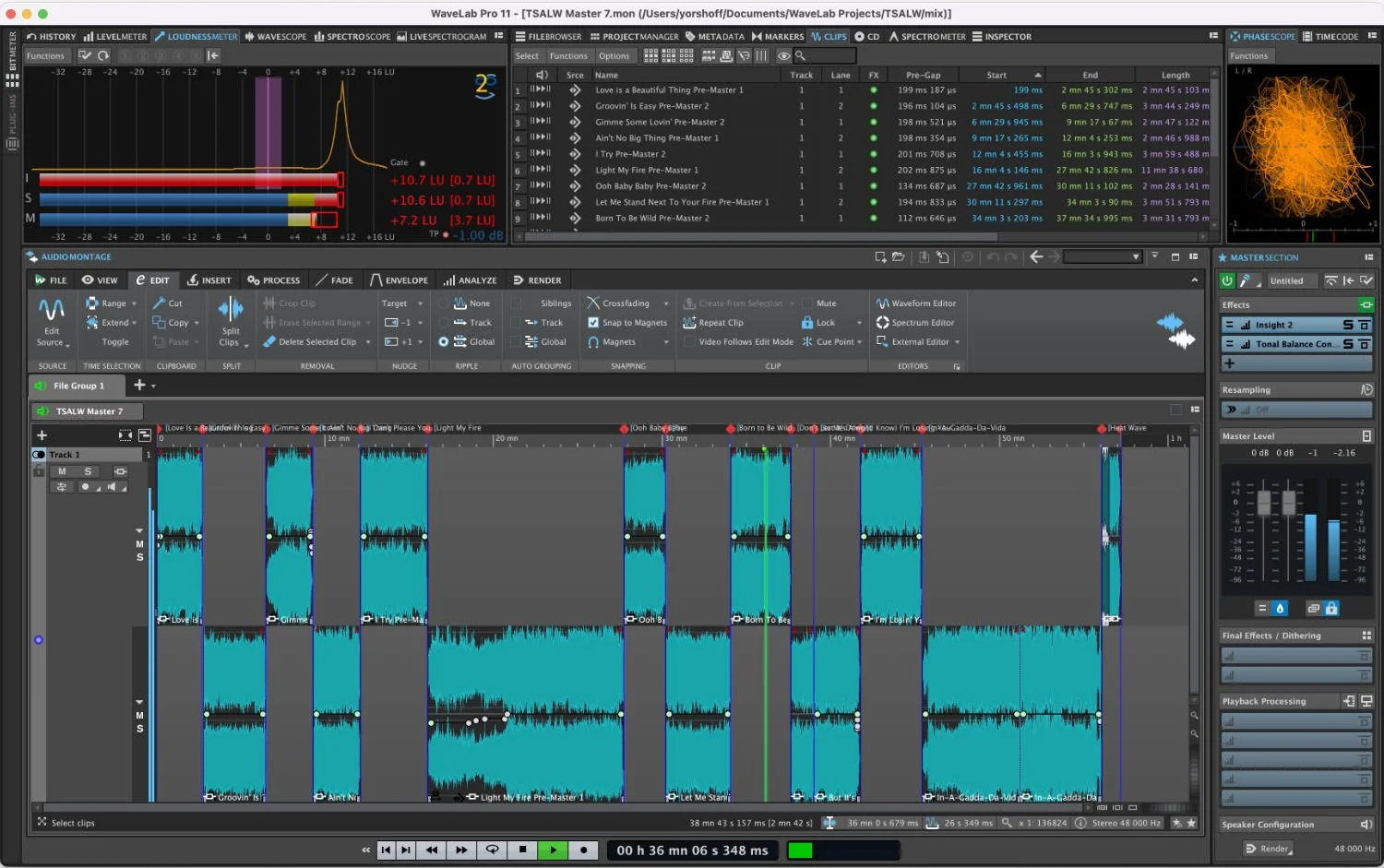This screenshot has width=1384, height=868.
Task: Switch to the ENVELOPE ribbon tab
Action: click(x=399, y=280)
